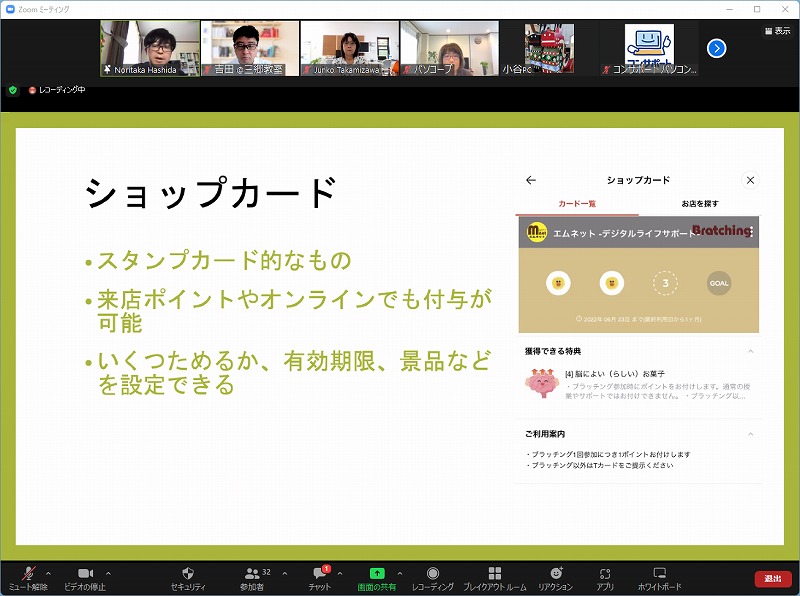Click the red Leave meeting button
The height and width of the screenshot is (596, 800).
[772, 579]
